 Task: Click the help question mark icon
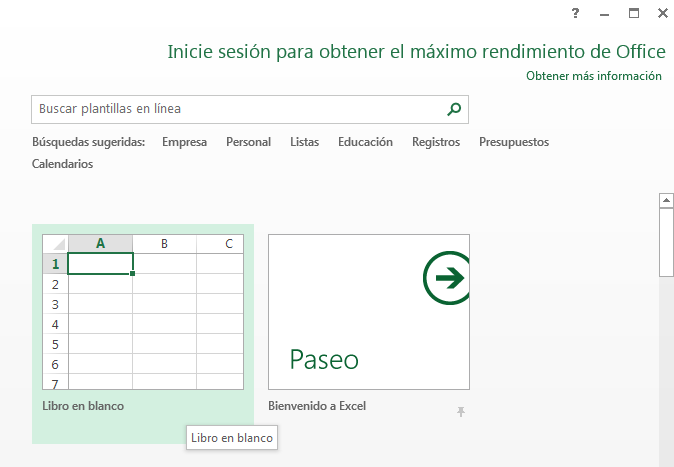(575, 13)
